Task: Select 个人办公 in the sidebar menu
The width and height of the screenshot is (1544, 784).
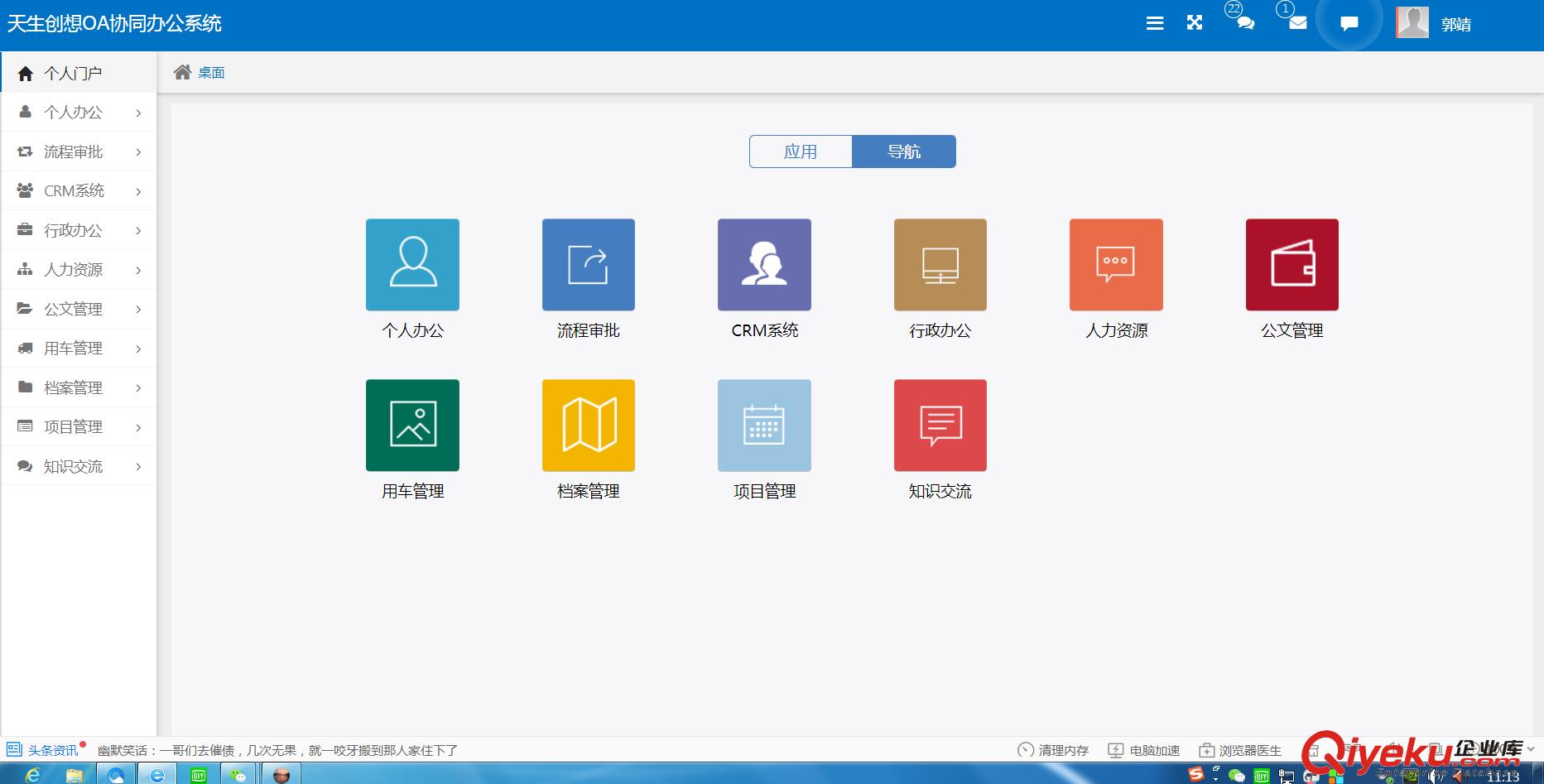Action: (x=79, y=112)
